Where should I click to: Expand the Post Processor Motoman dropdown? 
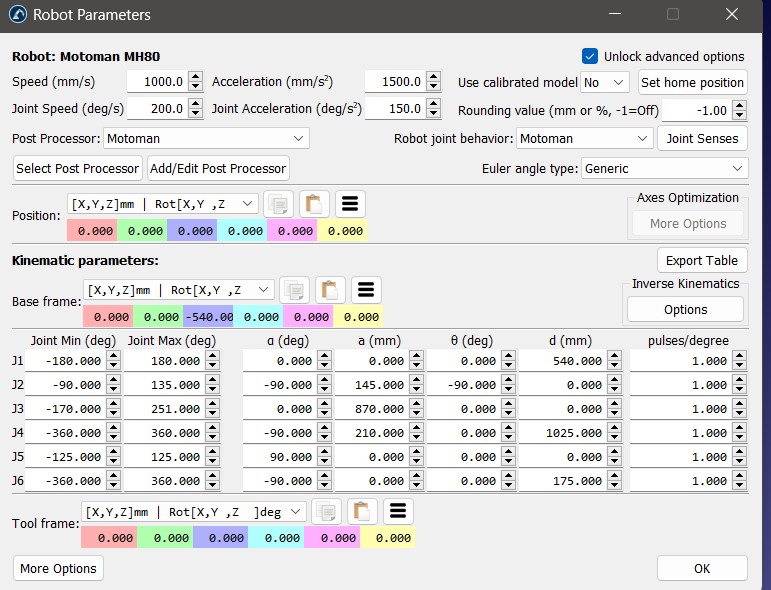point(206,138)
